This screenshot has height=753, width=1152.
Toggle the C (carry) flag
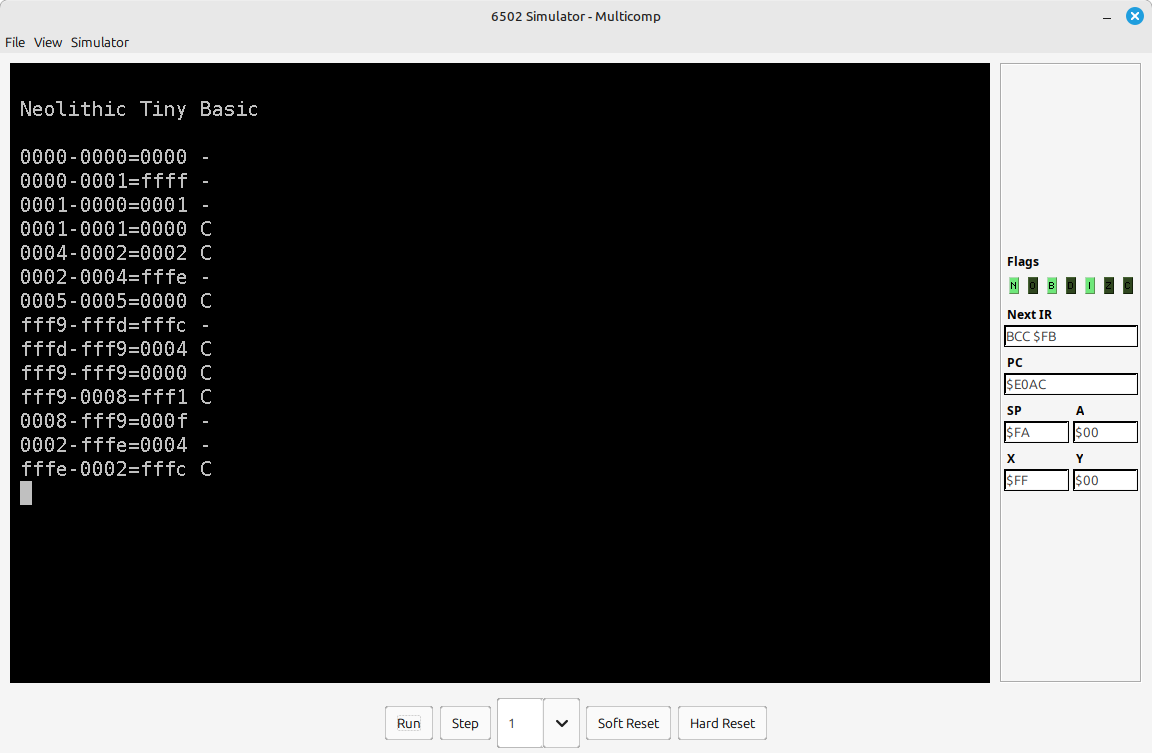click(1128, 286)
